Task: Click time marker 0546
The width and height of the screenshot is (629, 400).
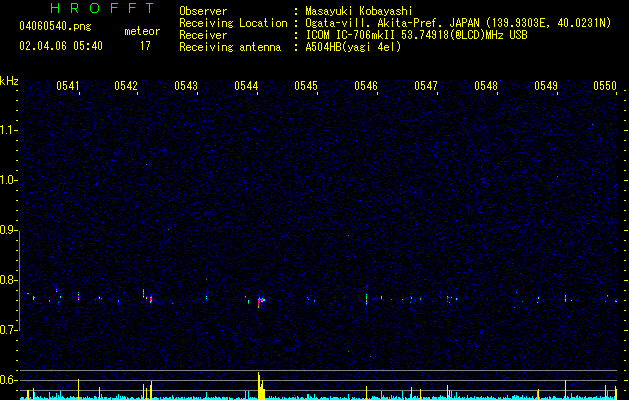Action: click(x=366, y=85)
